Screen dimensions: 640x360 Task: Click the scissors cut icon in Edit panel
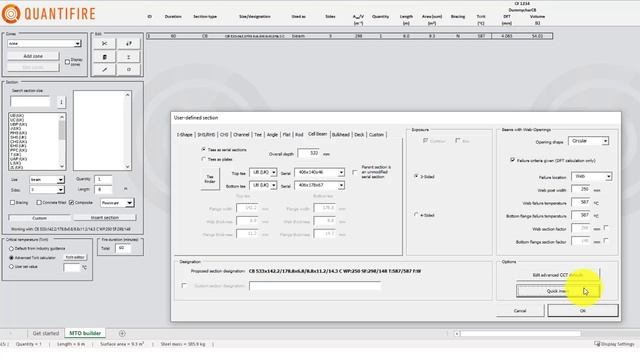tap(104, 44)
